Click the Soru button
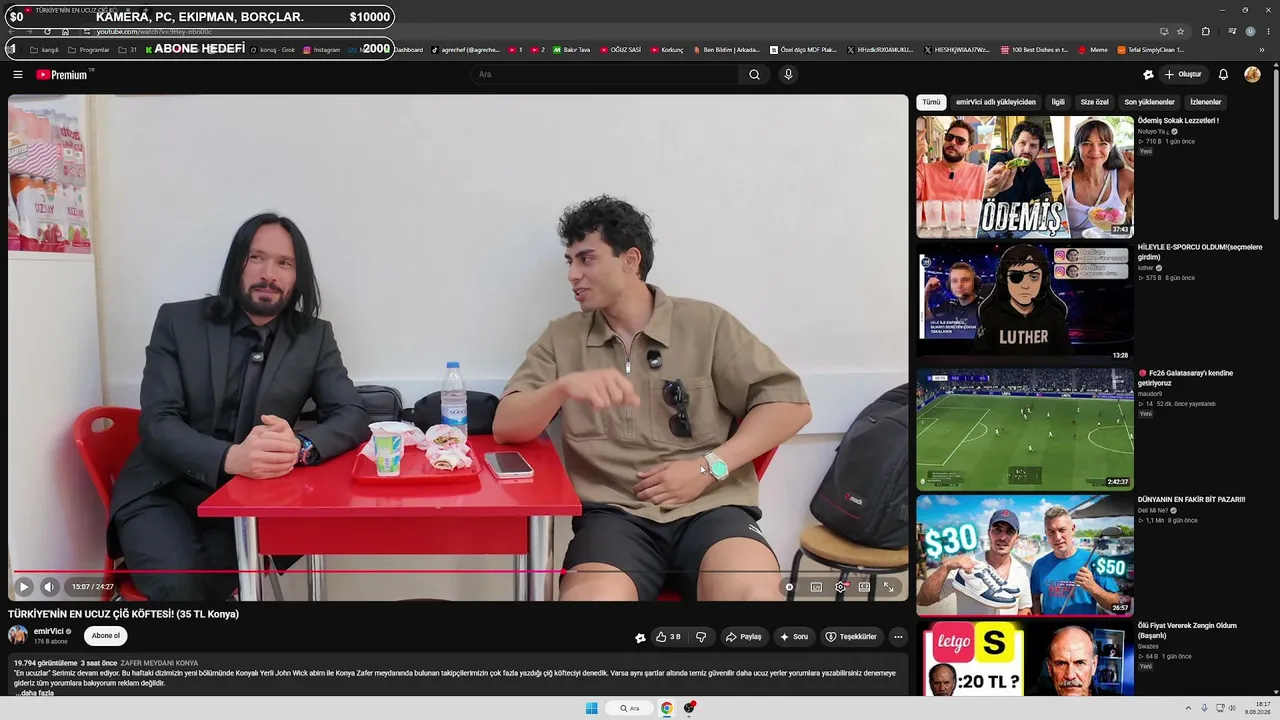 [794, 637]
